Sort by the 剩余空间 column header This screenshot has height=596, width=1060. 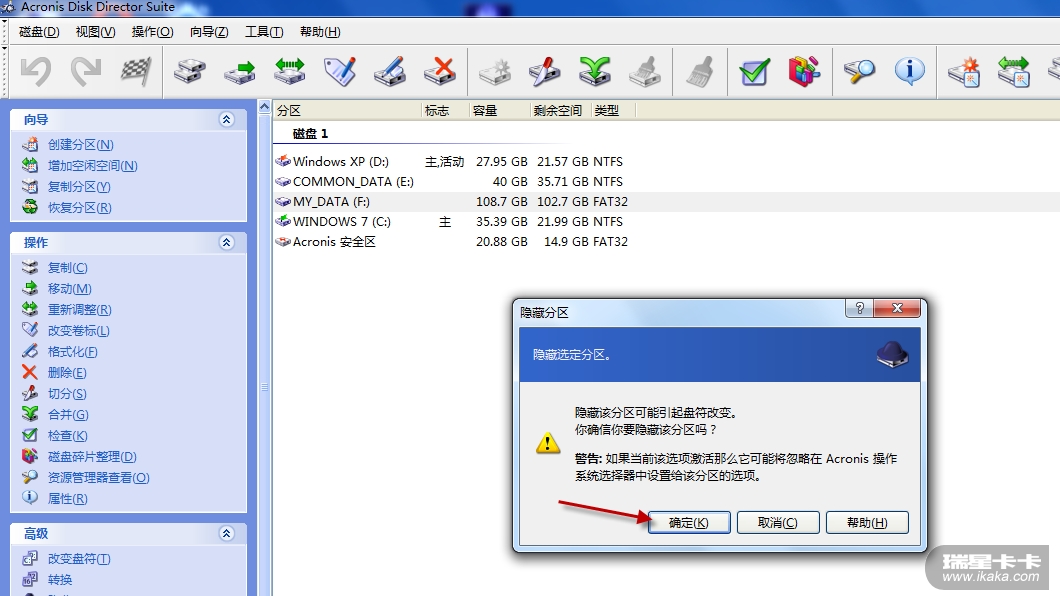tap(560, 110)
